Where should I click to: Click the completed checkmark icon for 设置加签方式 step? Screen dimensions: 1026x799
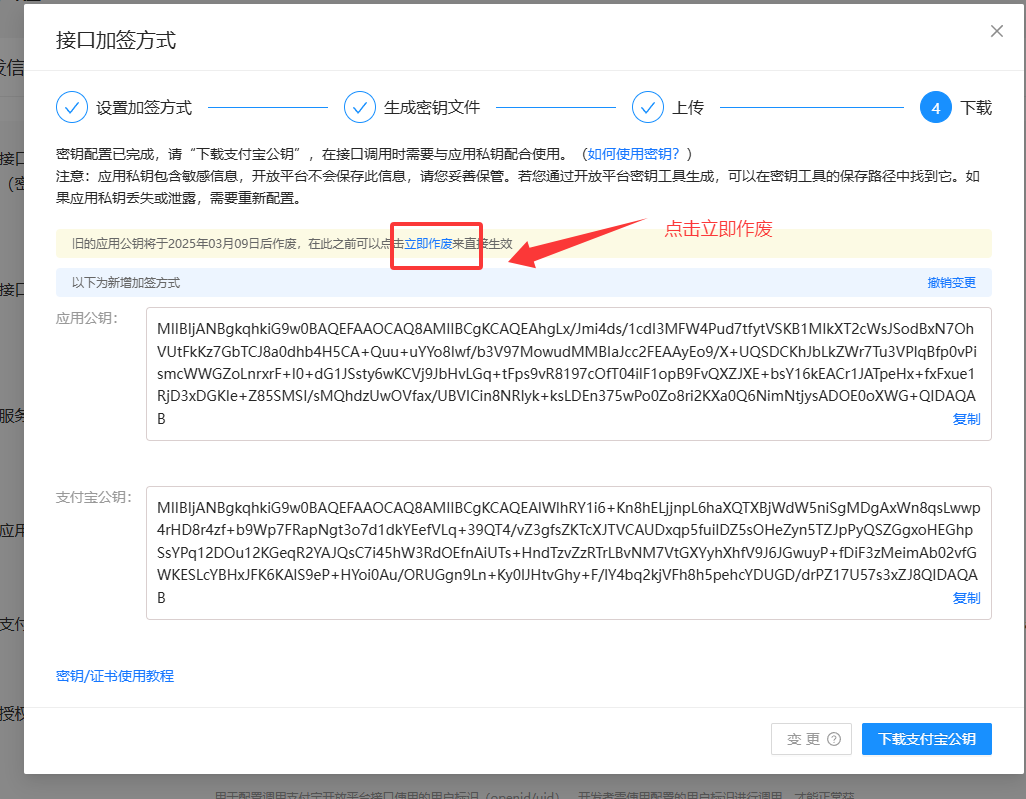tap(71, 107)
